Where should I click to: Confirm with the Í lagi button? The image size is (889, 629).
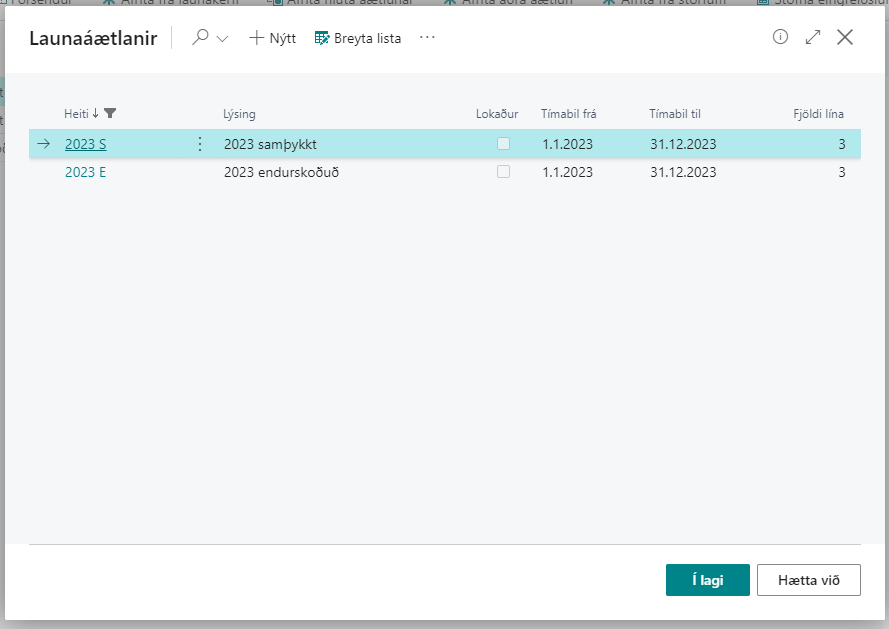click(x=707, y=580)
